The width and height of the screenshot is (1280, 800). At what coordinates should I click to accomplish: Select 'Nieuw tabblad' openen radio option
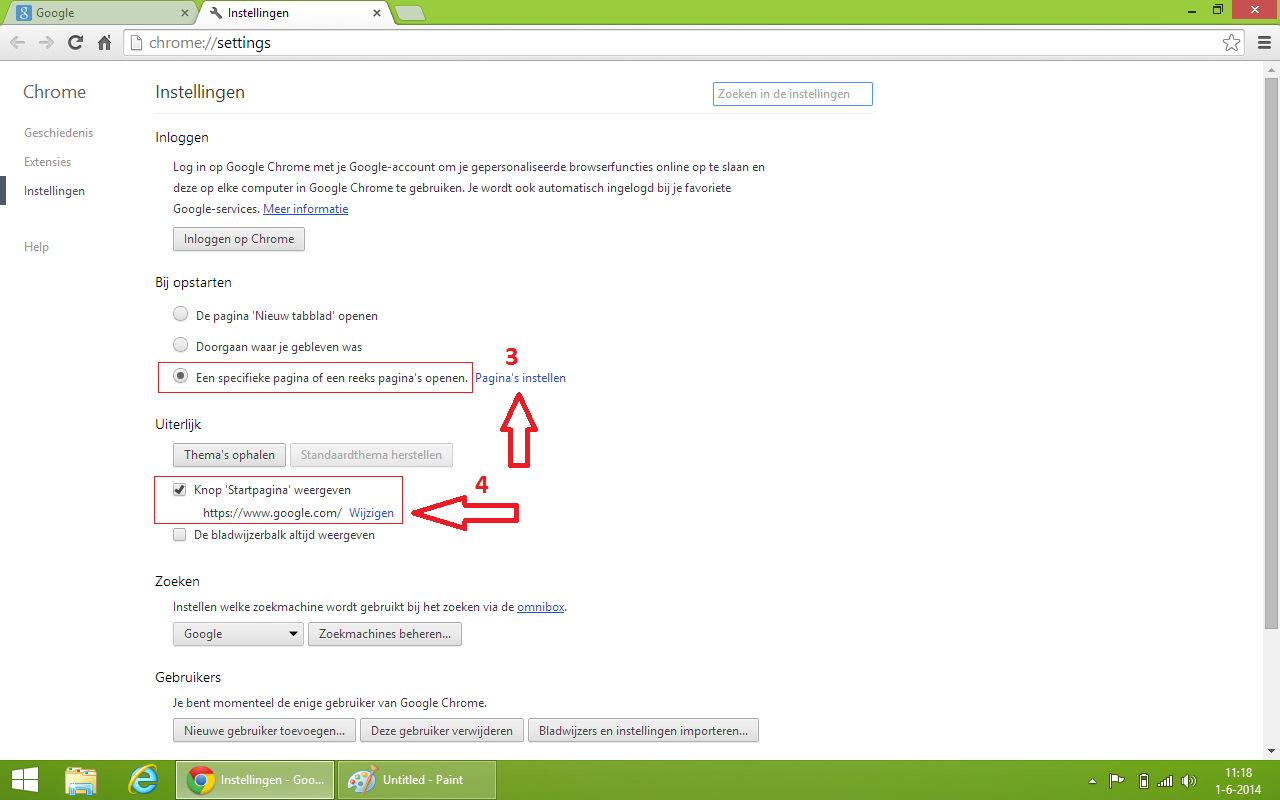pos(180,315)
